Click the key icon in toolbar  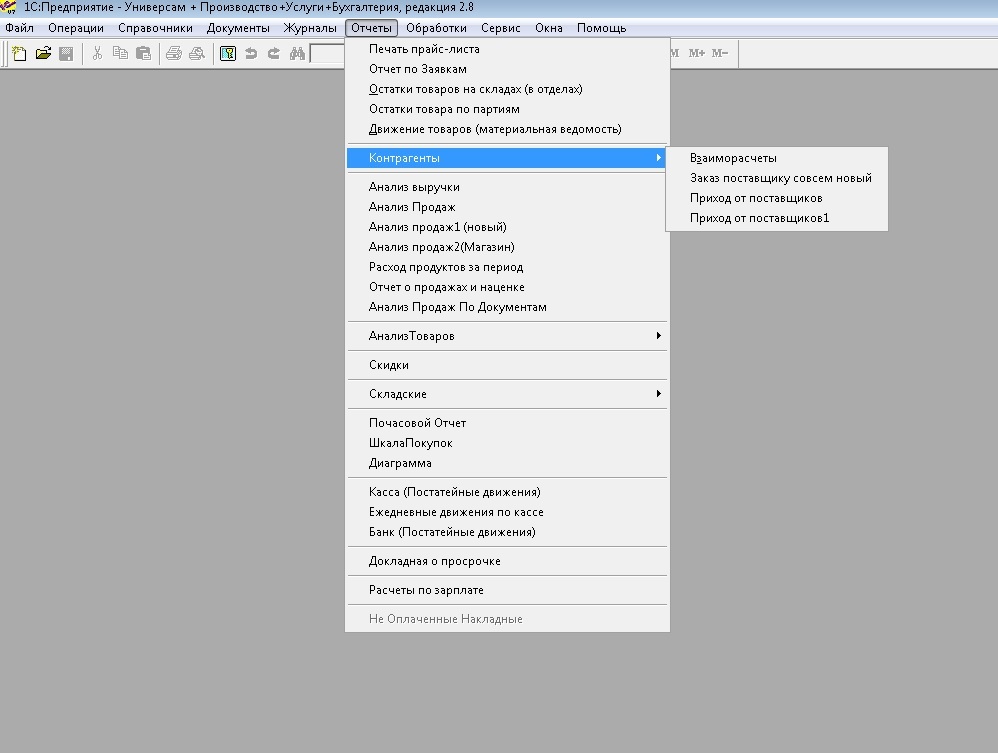(228, 53)
